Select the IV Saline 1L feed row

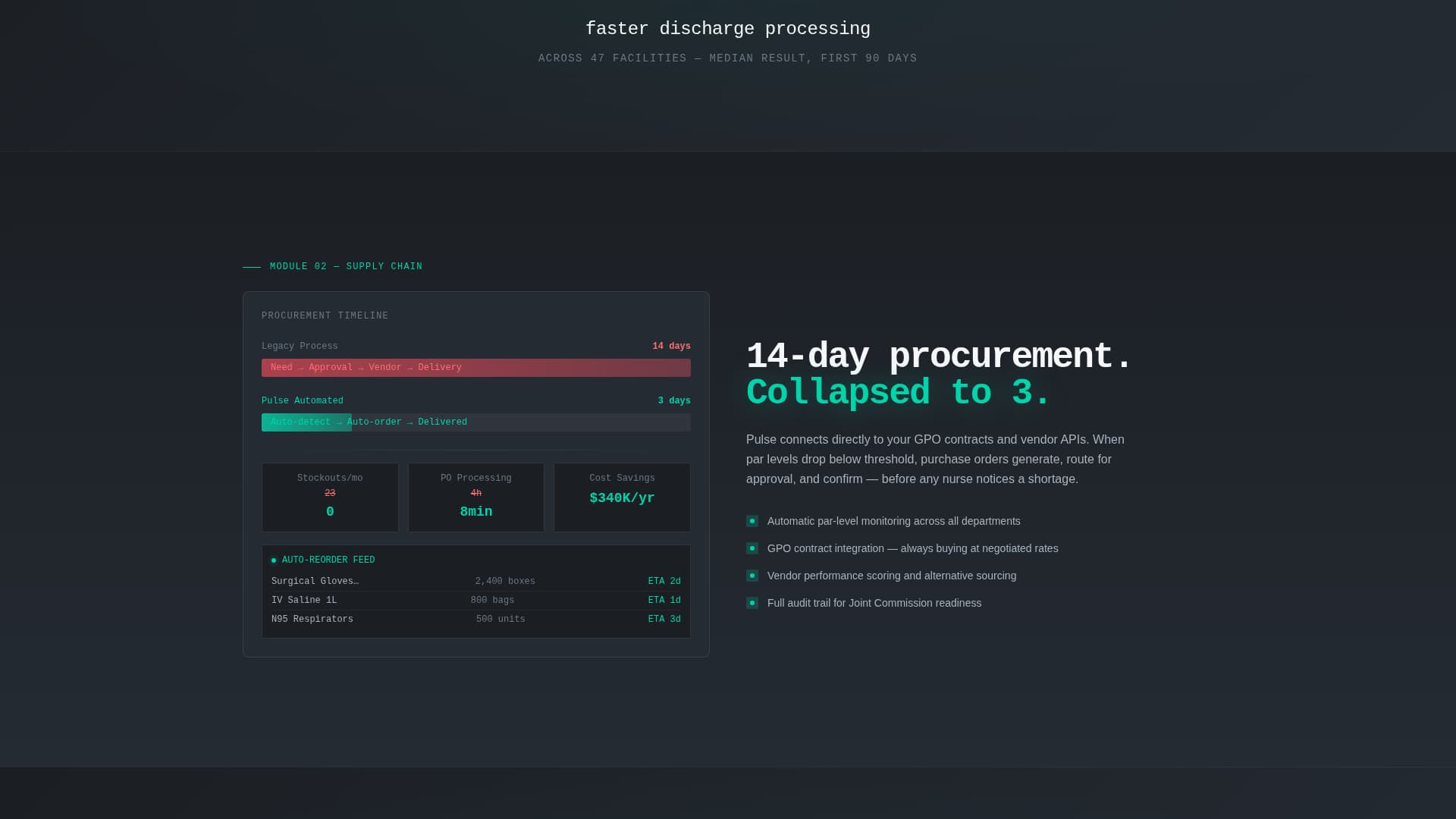pyautogui.click(x=476, y=601)
